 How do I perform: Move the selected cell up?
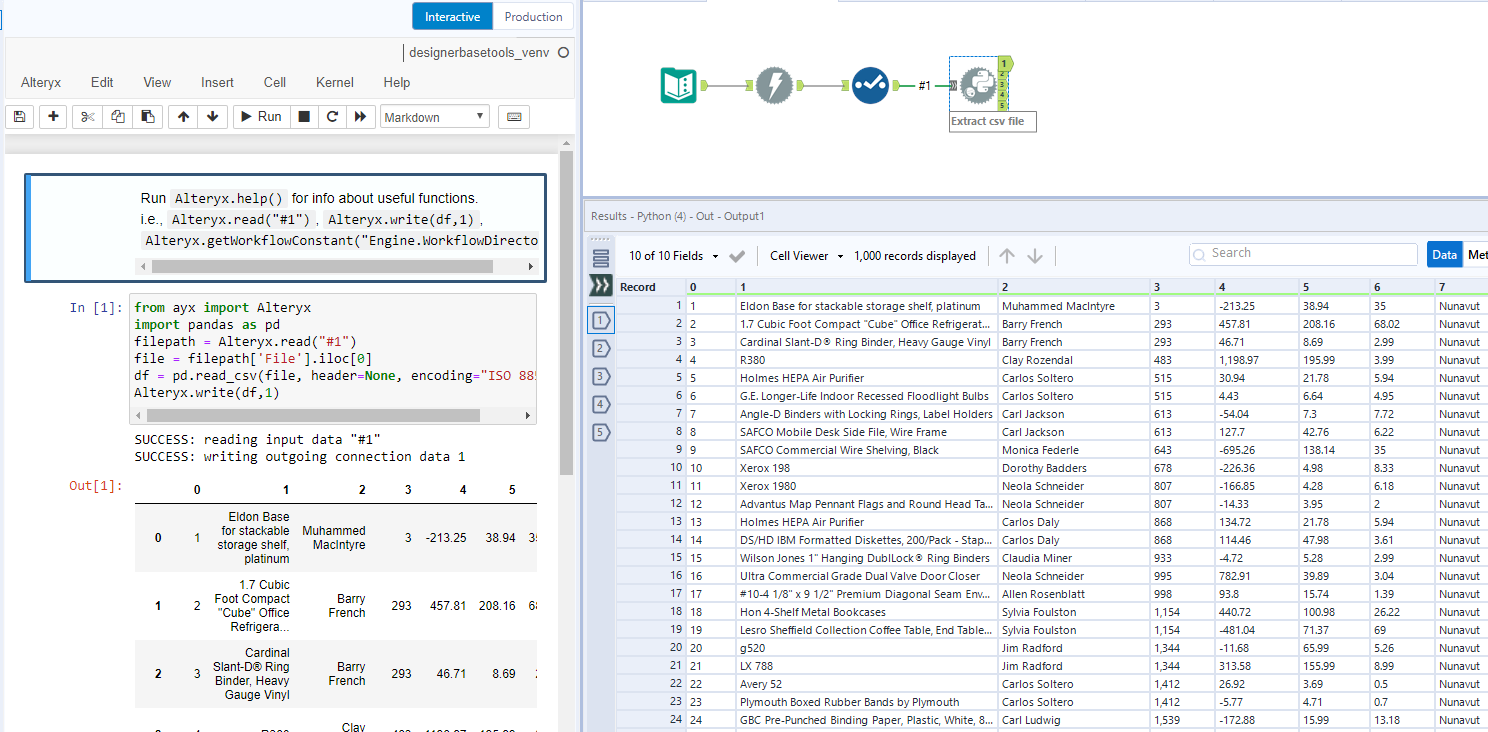(183, 117)
